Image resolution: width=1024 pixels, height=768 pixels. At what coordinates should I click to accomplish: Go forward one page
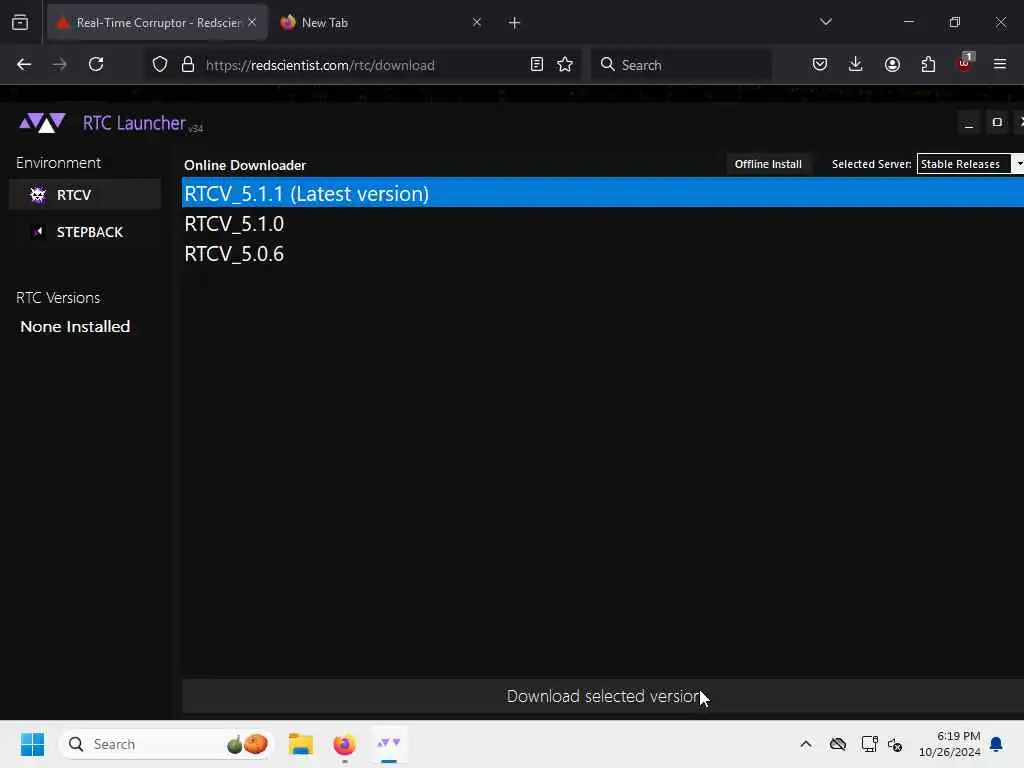[x=60, y=65]
